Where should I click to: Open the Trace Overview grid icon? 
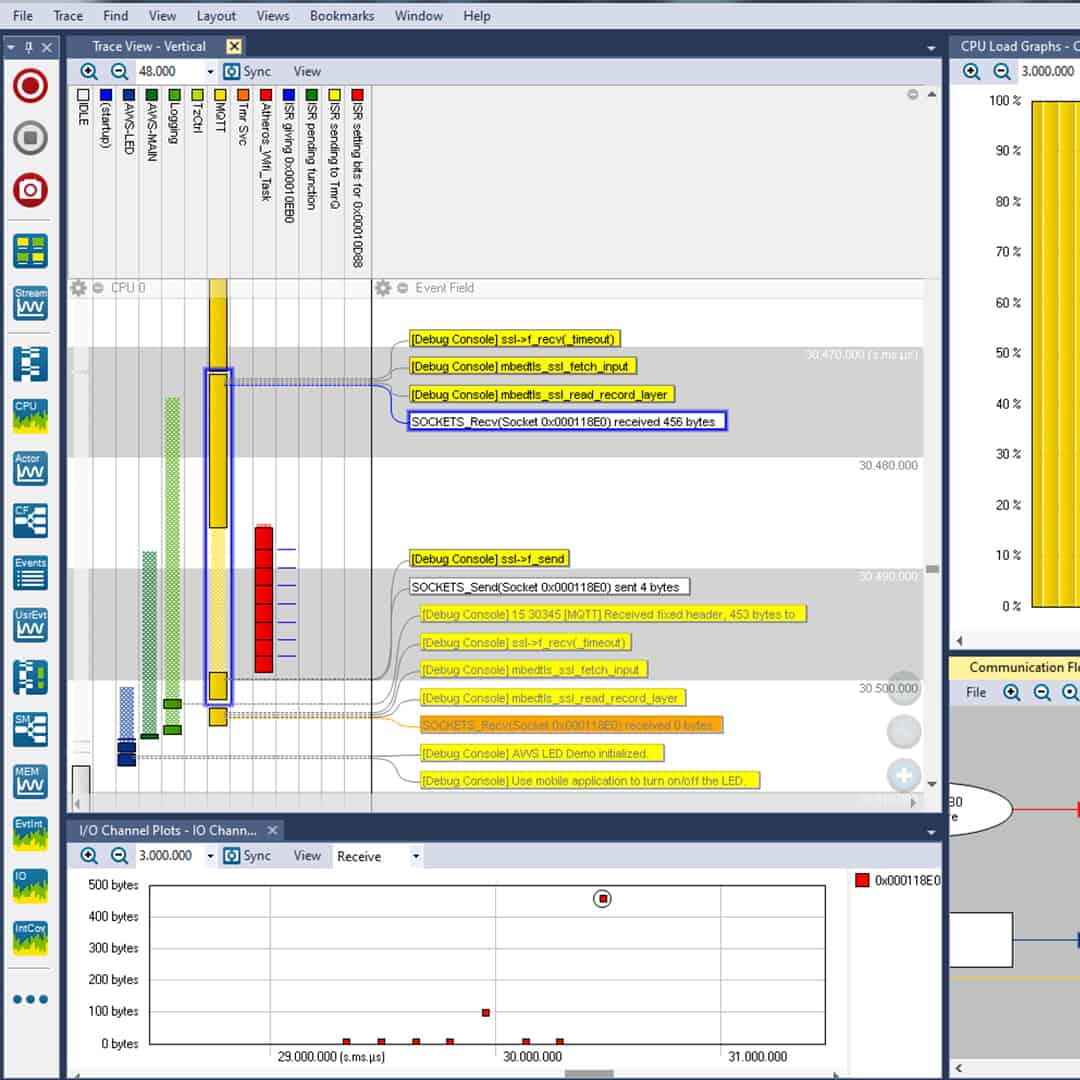pos(30,251)
